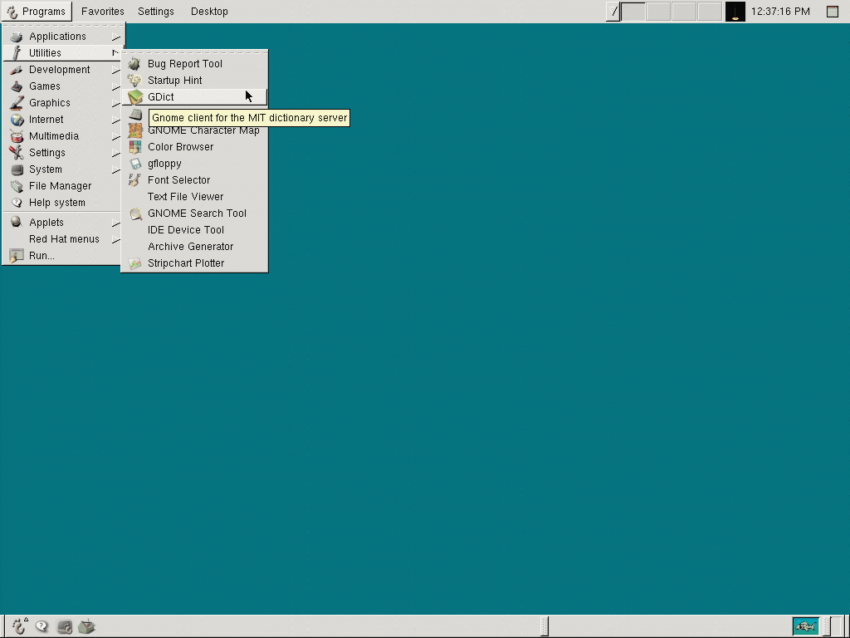Switch to the first desktop in pager

coord(633,11)
